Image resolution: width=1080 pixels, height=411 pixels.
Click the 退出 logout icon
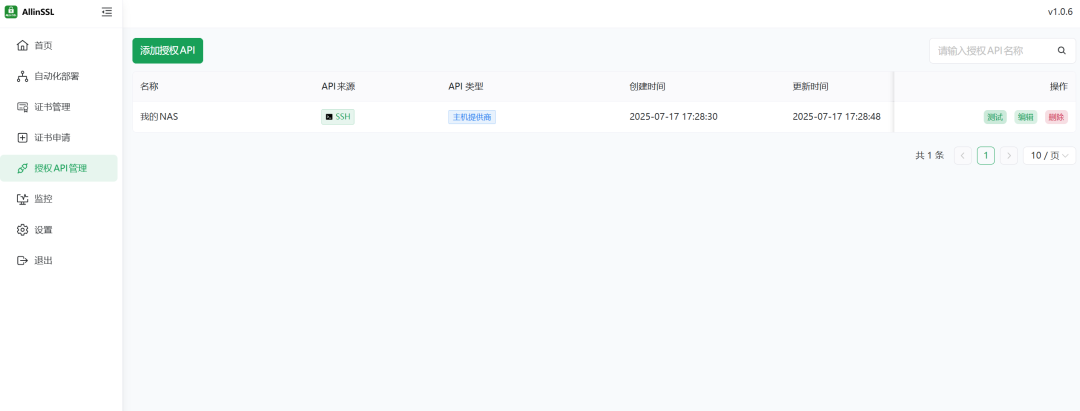pos(22,260)
